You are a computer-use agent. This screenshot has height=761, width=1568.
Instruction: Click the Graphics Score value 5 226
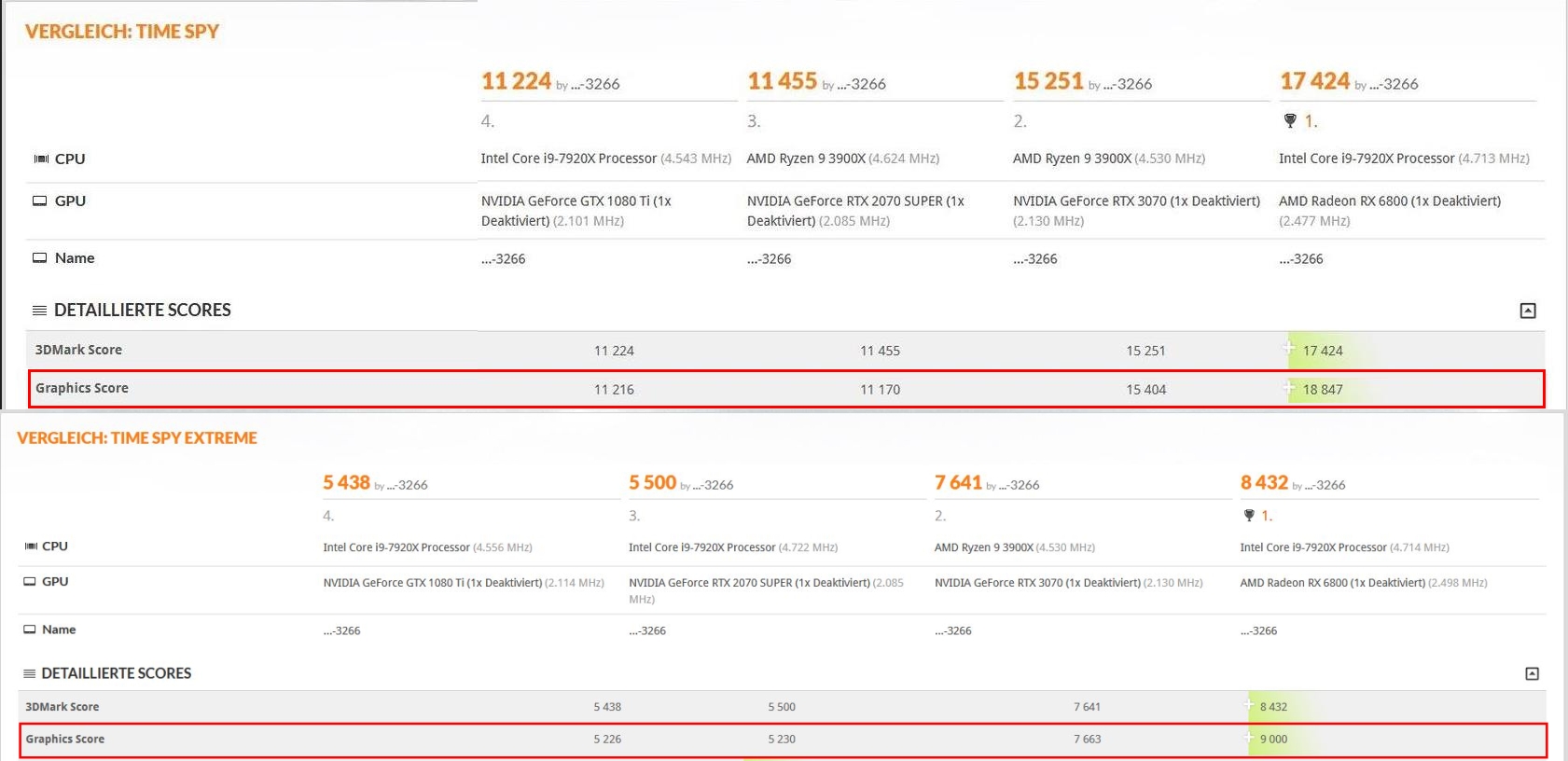coord(607,740)
